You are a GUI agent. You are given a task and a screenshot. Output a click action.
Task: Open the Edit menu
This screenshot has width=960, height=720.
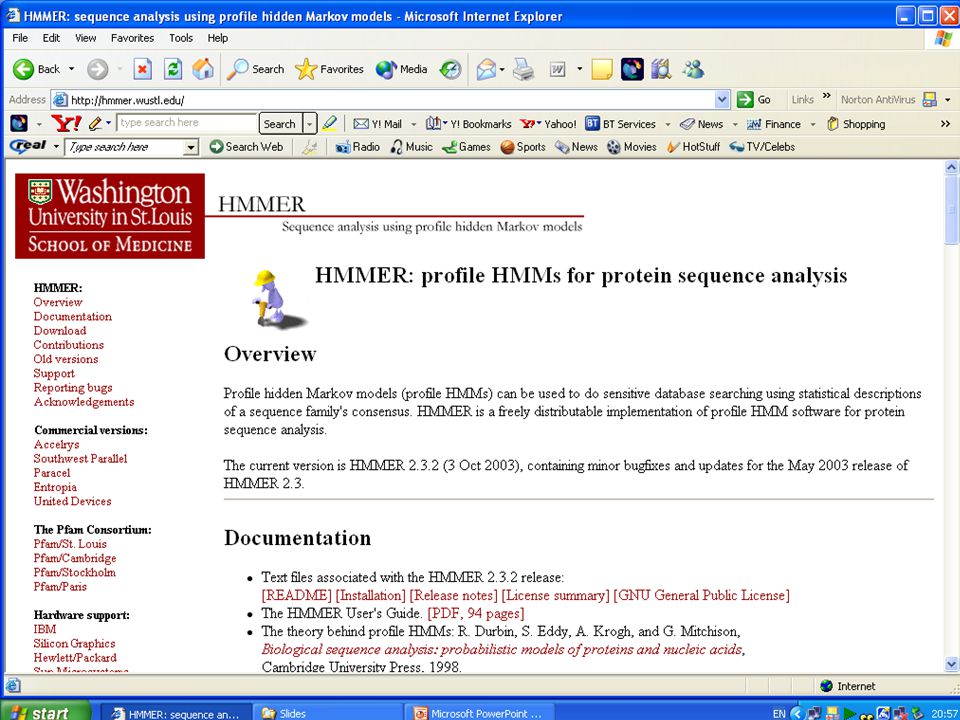(51, 38)
